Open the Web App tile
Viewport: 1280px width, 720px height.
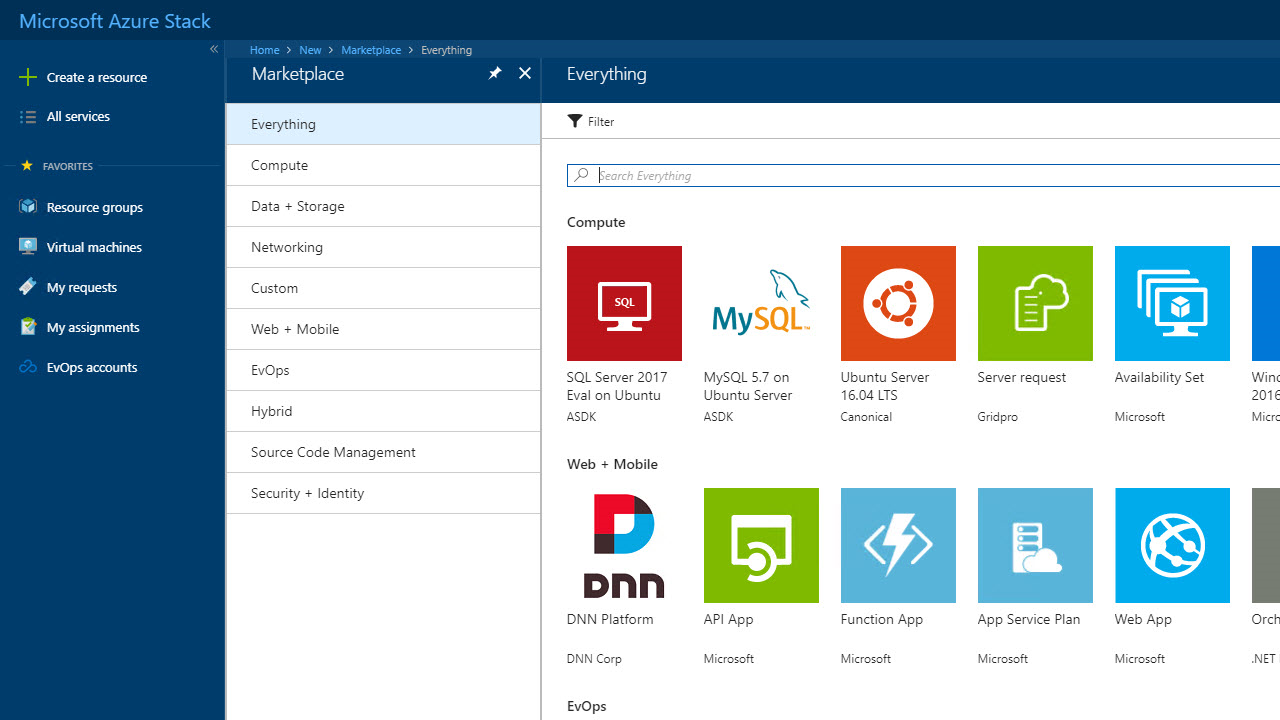pos(1172,545)
